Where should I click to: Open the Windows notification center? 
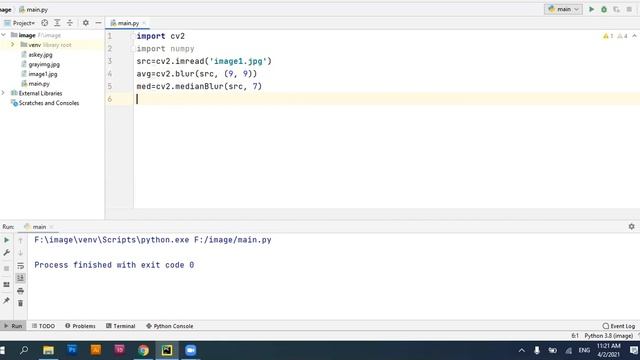(633, 350)
